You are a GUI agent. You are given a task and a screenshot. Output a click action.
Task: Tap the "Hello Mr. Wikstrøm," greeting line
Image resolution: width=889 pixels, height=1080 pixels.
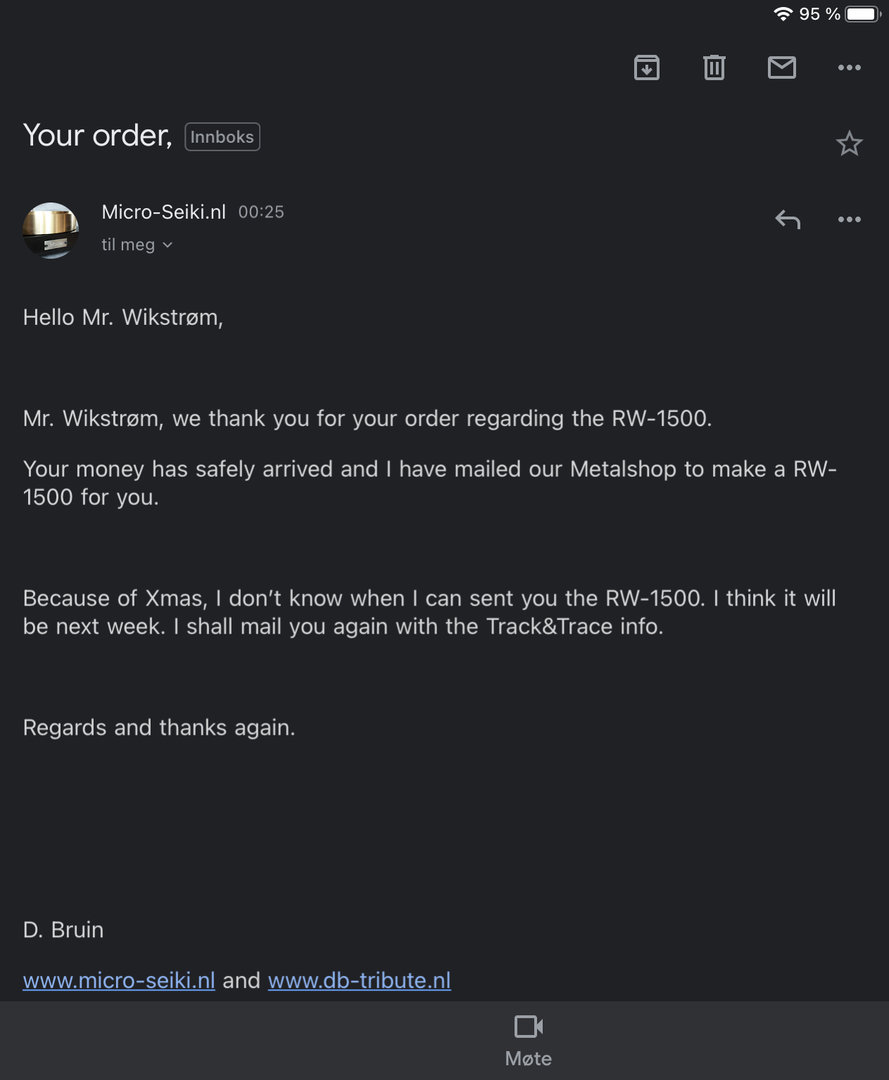[123, 318]
